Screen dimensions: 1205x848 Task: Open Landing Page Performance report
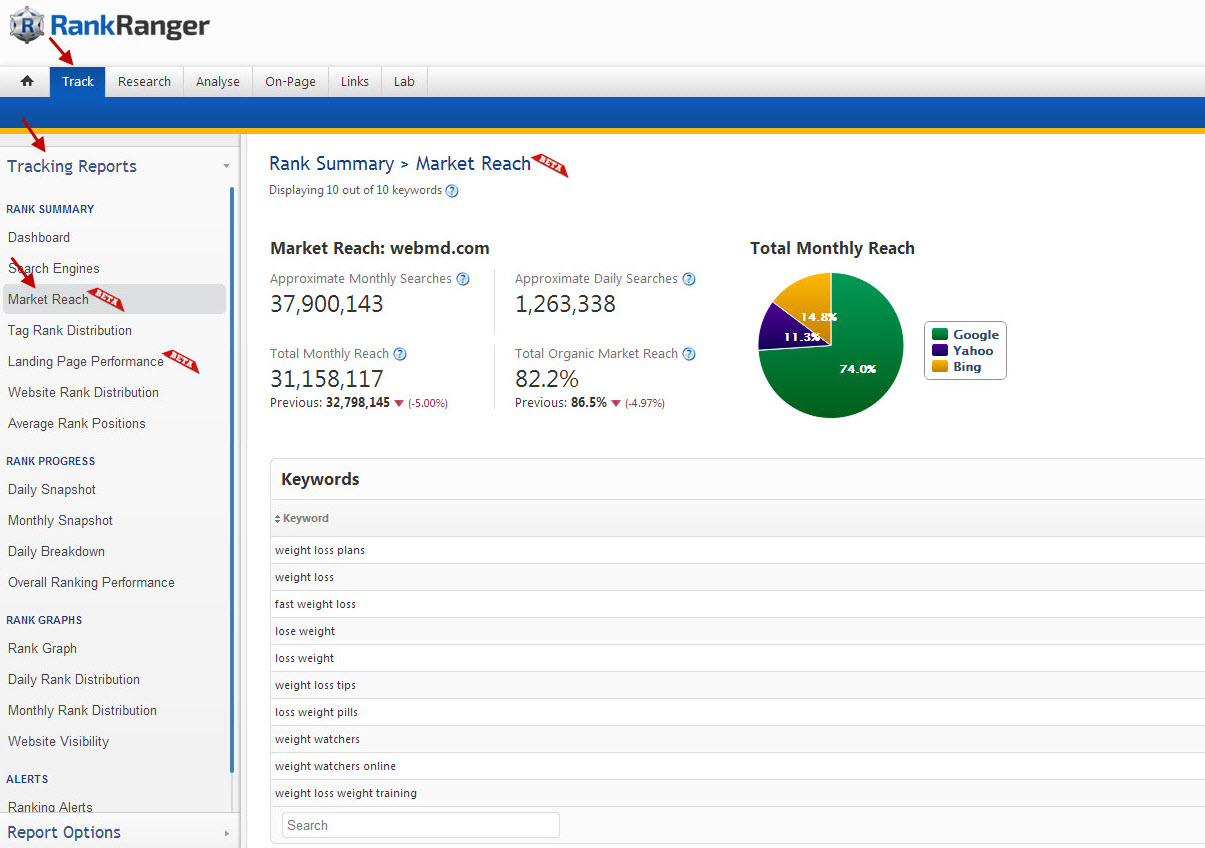85,361
